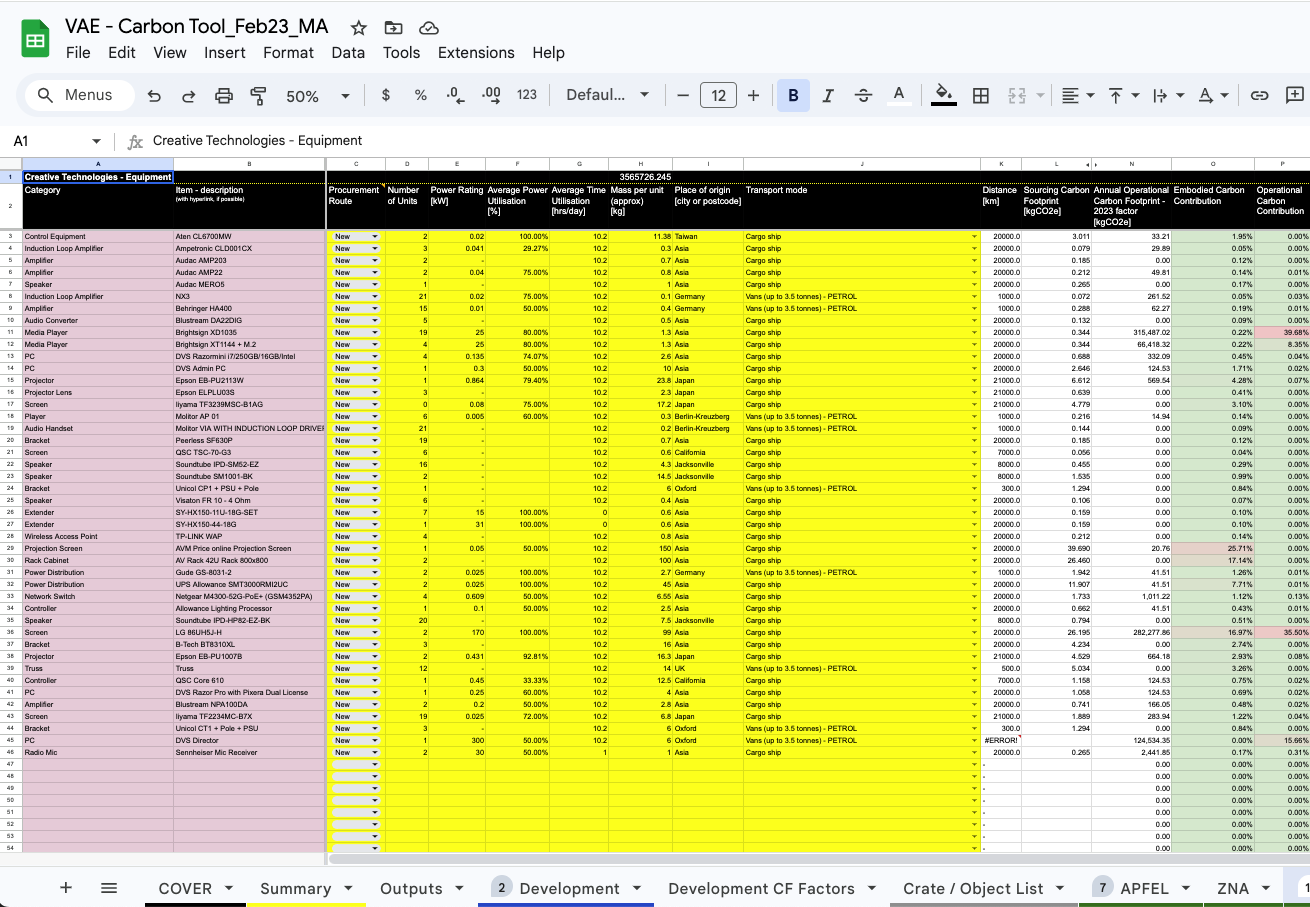This screenshot has height=907, width=1310.
Task: Open procurement route dropdown for Aten CL6700MW
Action: 375,237
